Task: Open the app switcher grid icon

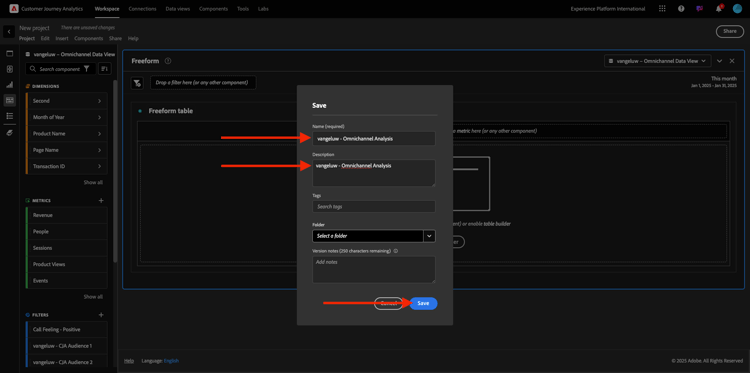Action: (x=662, y=9)
